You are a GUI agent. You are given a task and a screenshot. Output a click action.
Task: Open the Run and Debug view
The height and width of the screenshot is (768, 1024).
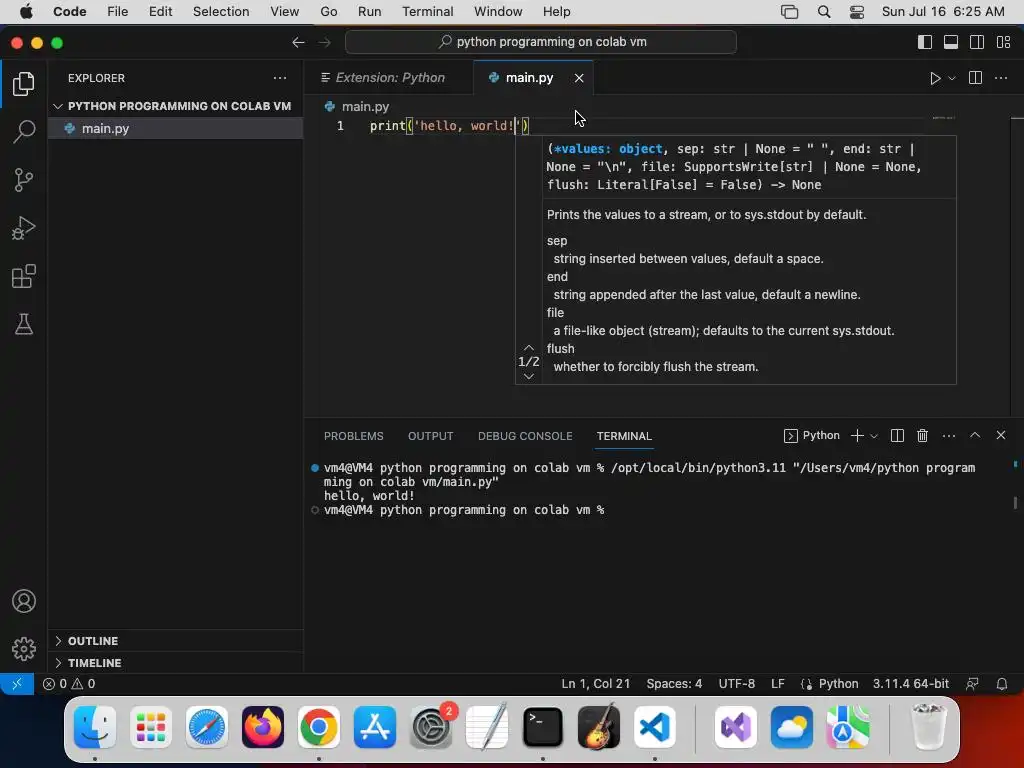point(24,228)
